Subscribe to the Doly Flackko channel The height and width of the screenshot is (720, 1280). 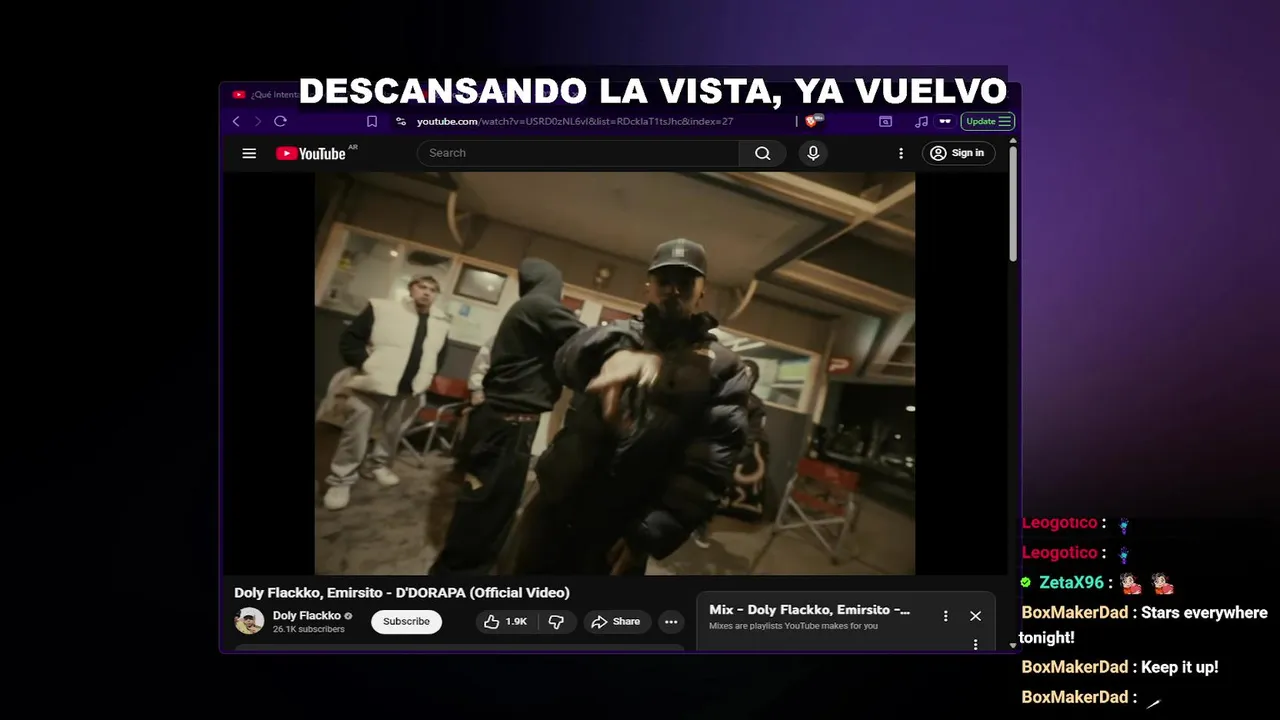(406, 621)
